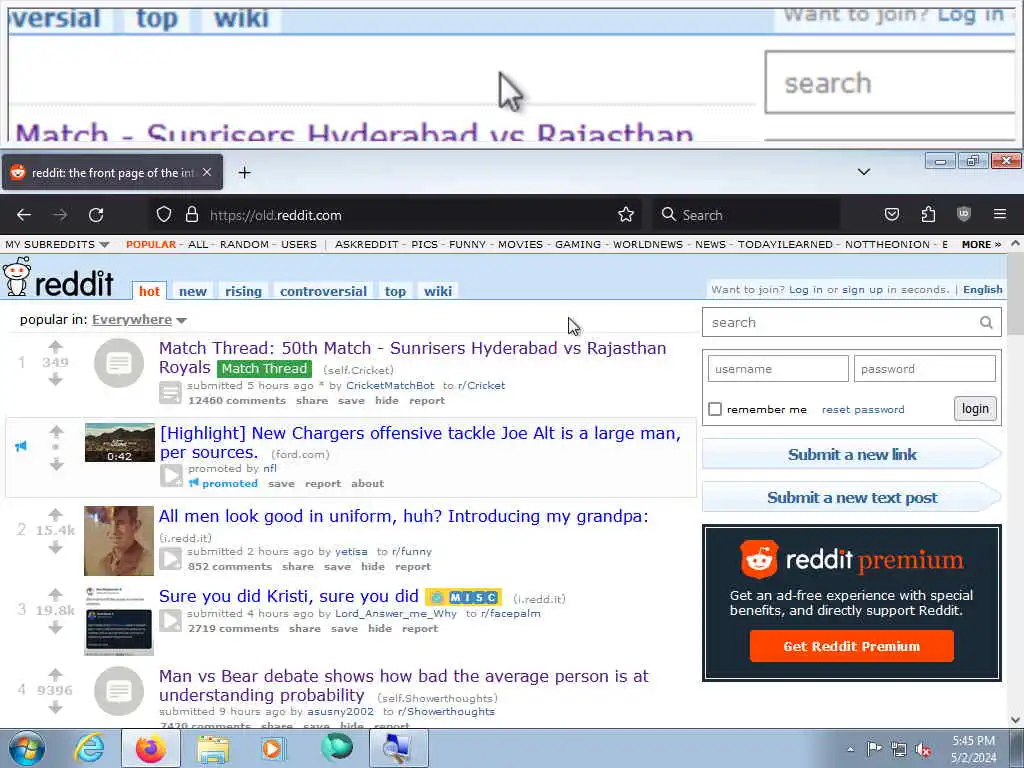The height and width of the screenshot is (768, 1024).
Task: Open Internet Explorer from the taskbar
Action: tap(89, 748)
